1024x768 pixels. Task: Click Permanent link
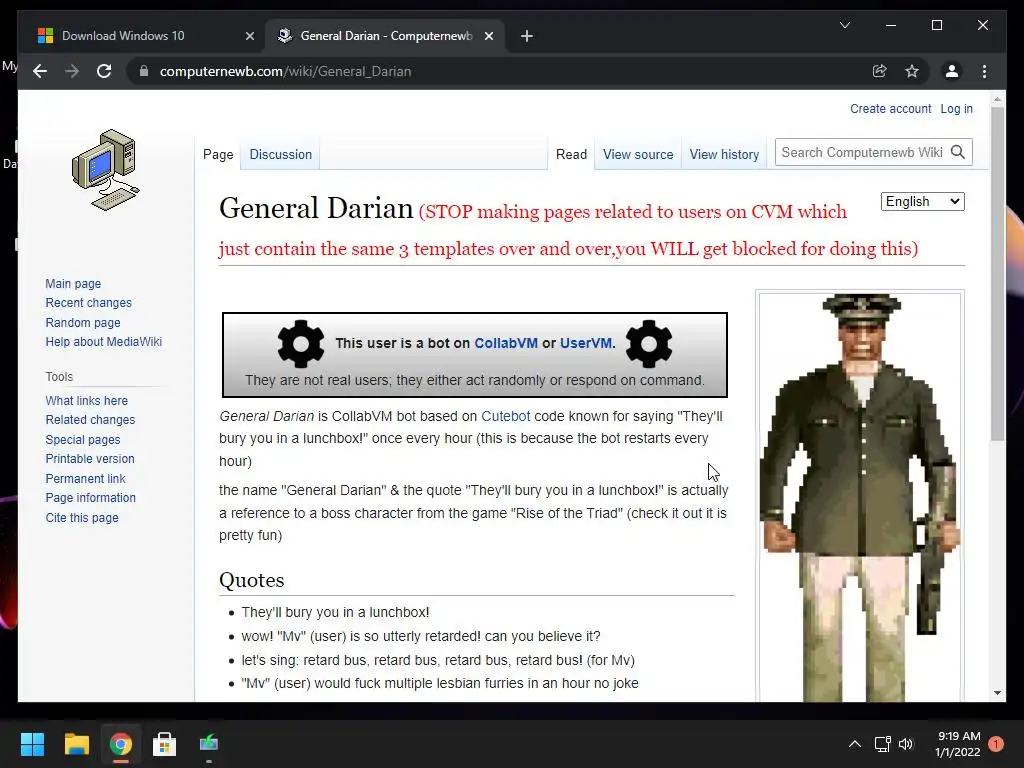[85, 479]
